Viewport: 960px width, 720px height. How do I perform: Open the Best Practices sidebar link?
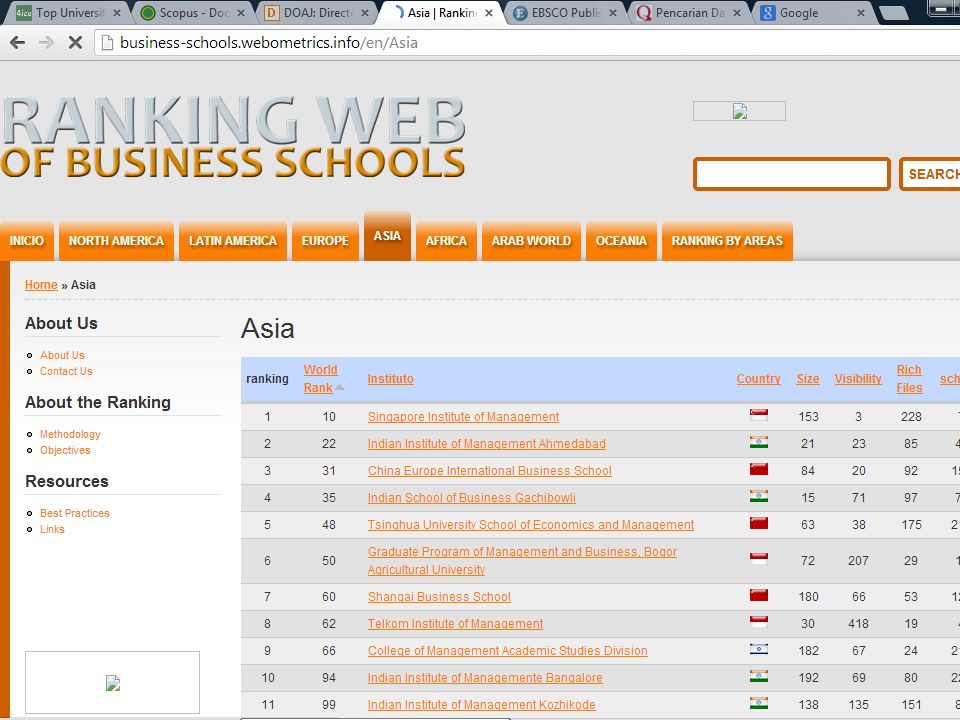[75, 513]
